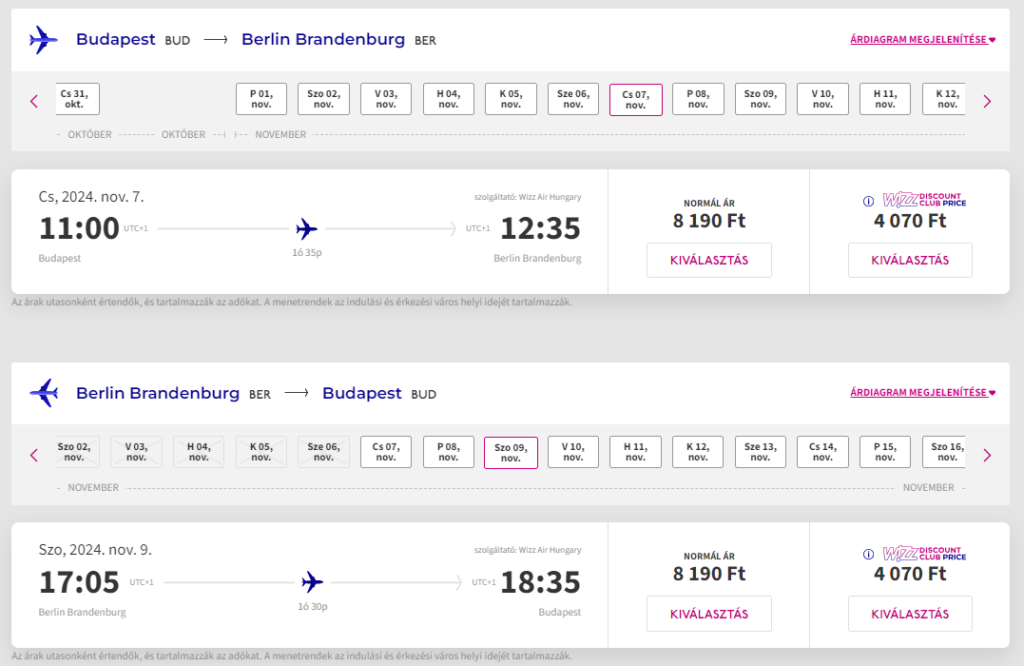Select outbound date Cs 31, okt.

(75, 99)
